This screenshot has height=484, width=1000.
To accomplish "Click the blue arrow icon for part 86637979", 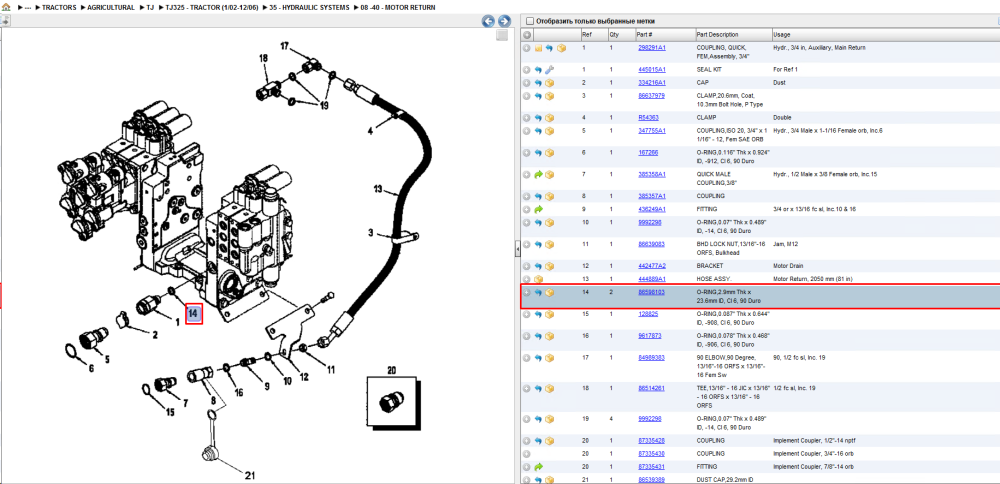I will [538, 96].
